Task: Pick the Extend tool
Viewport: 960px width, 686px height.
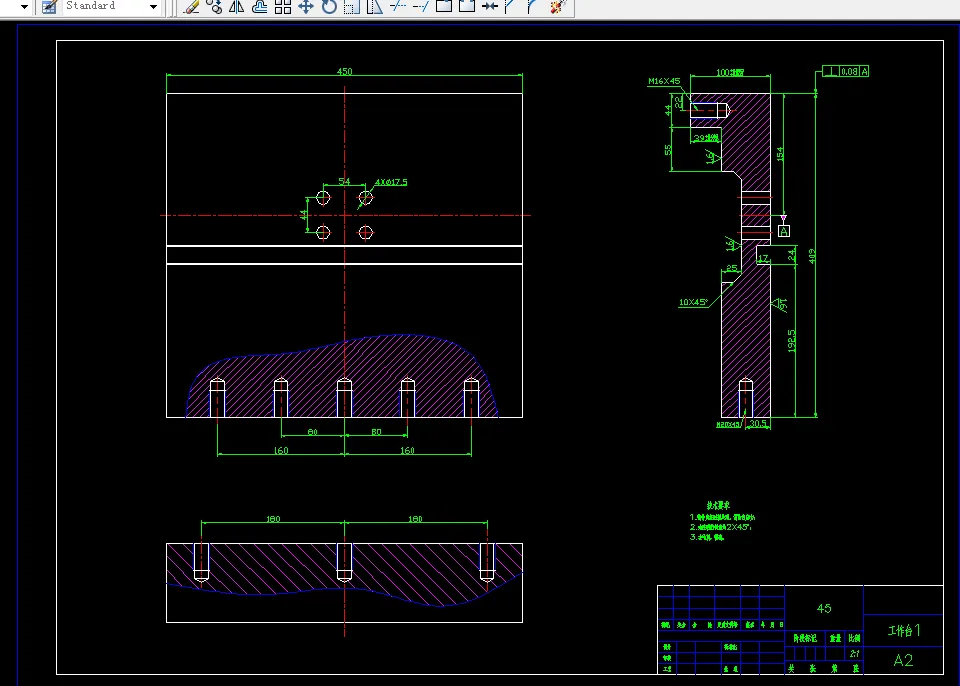Action: pos(420,7)
